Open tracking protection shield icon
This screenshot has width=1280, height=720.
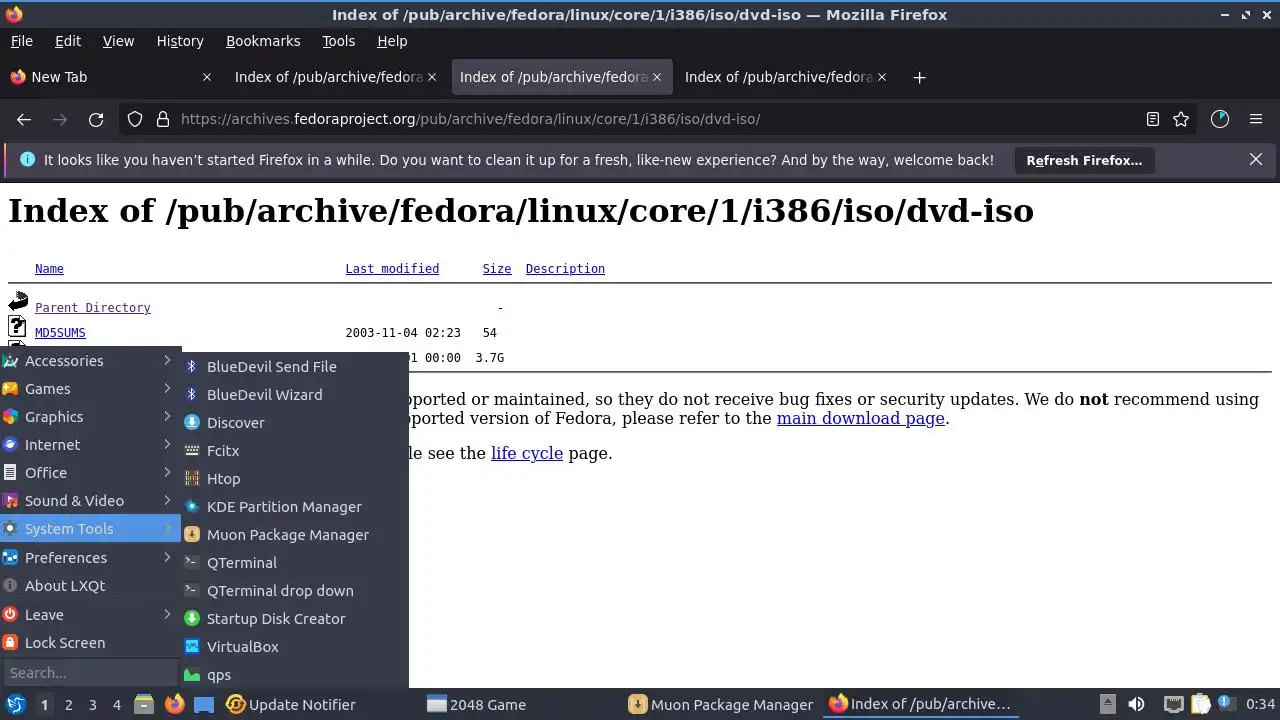point(135,119)
